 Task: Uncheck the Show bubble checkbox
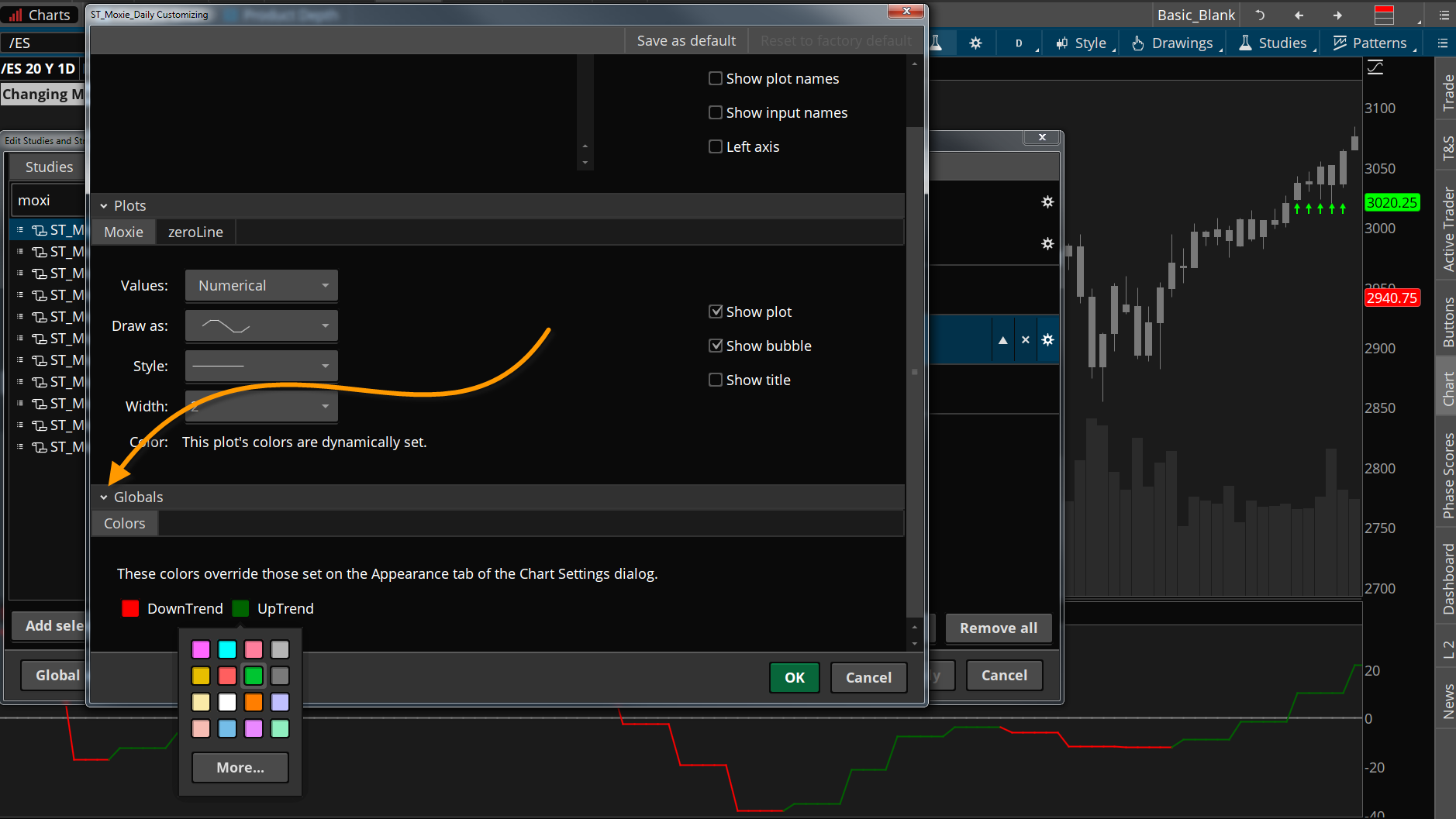pyautogui.click(x=716, y=346)
